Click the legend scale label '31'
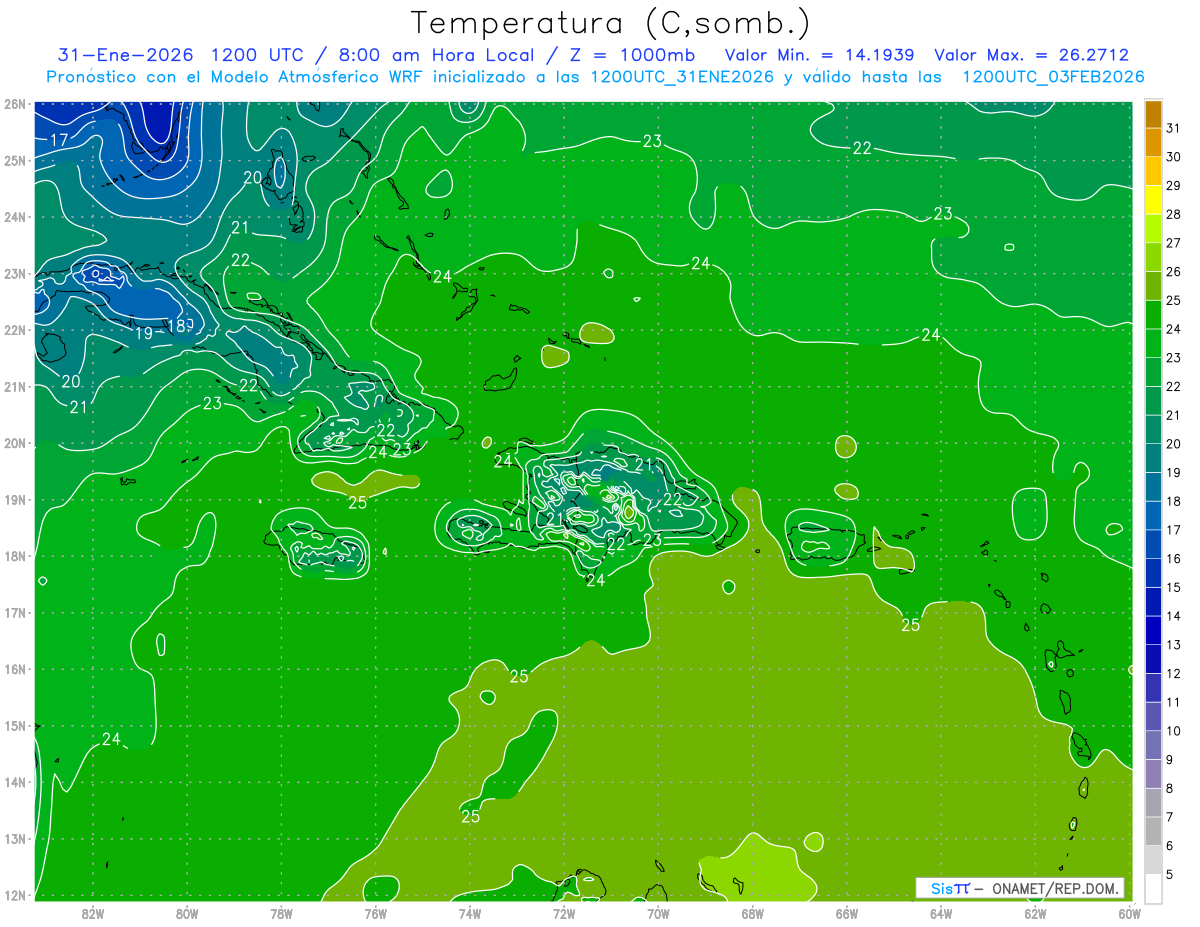Image resolution: width=1200 pixels, height=927 pixels. click(x=1173, y=128)
